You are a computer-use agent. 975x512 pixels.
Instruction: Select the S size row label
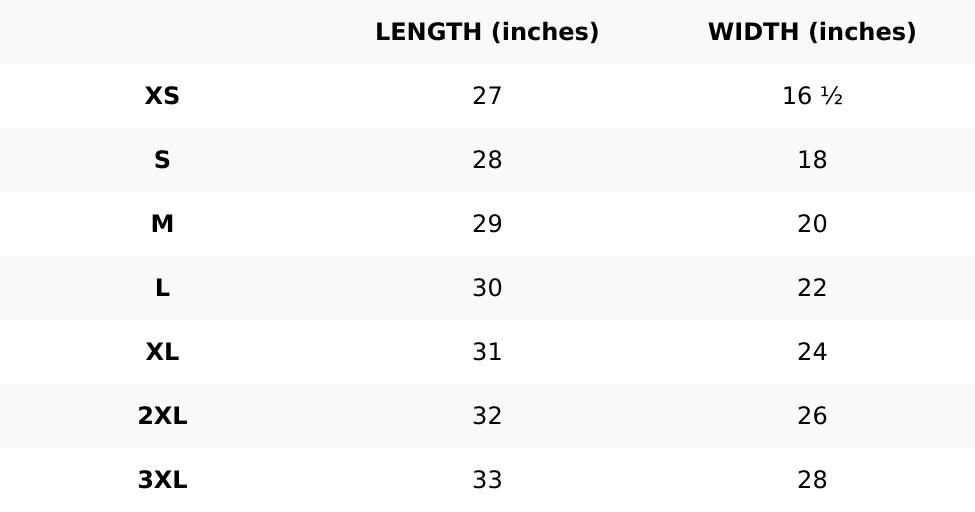162,160
